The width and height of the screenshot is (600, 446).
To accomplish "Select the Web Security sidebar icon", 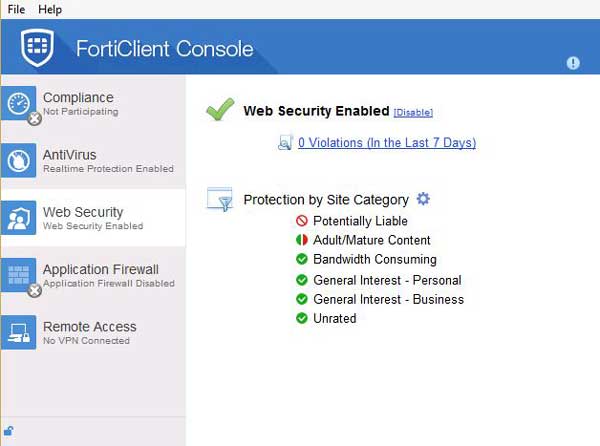I will pos(21,218).
